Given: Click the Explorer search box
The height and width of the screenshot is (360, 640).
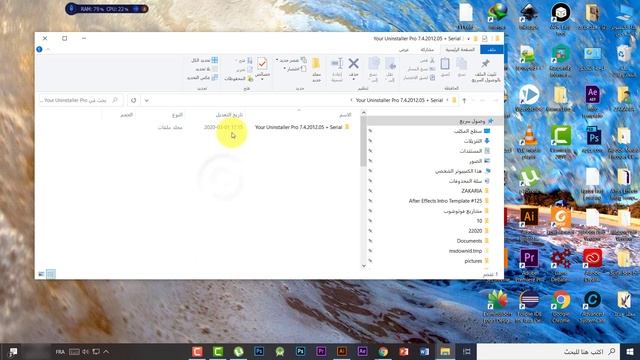Looking at the screenshot, I should 80,100.
